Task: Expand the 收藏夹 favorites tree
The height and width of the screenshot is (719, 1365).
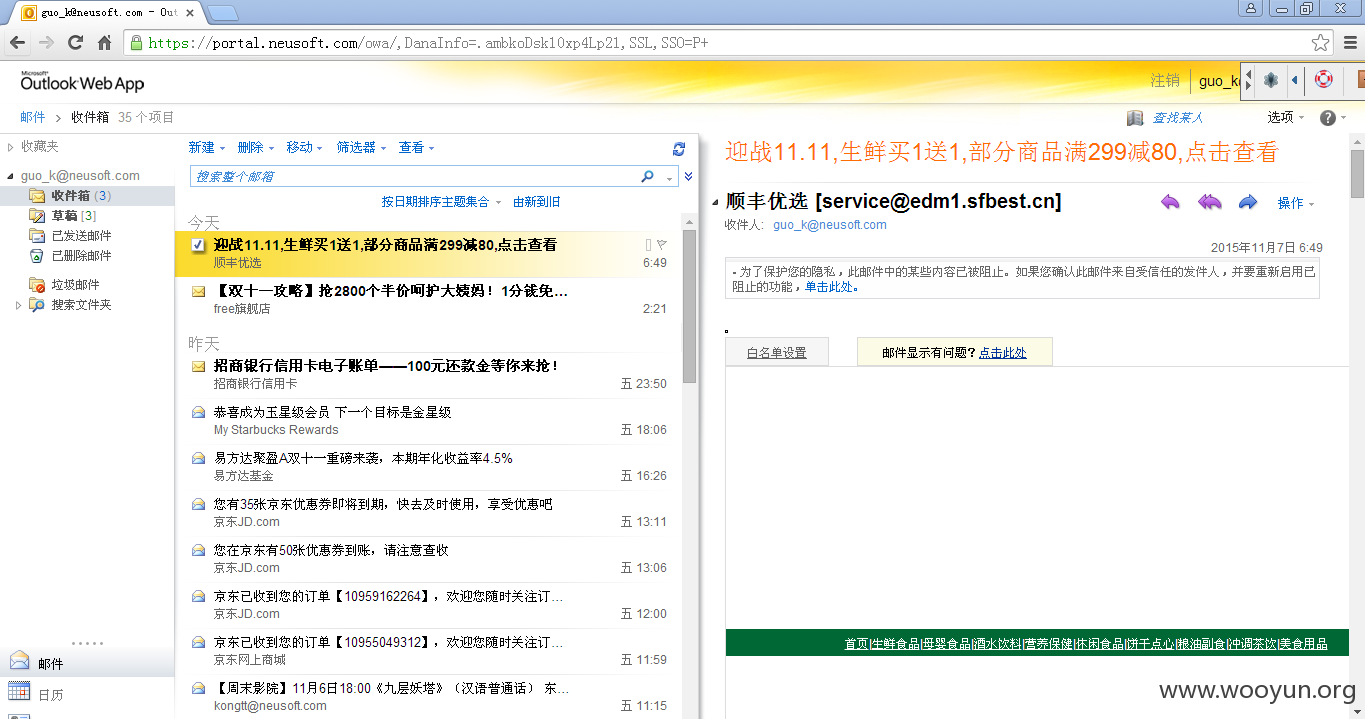Action: click(11, 147)
